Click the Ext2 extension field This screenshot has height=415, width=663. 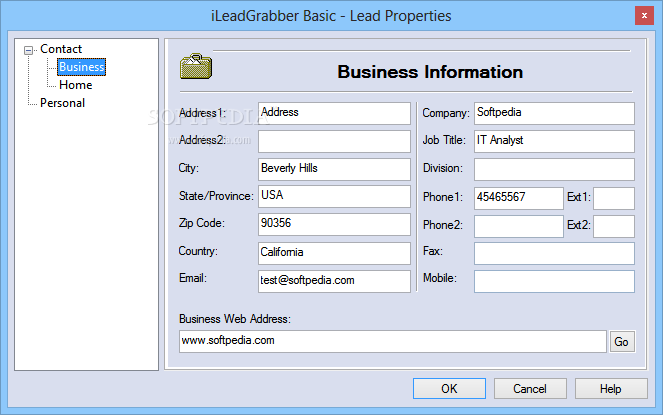614,226
